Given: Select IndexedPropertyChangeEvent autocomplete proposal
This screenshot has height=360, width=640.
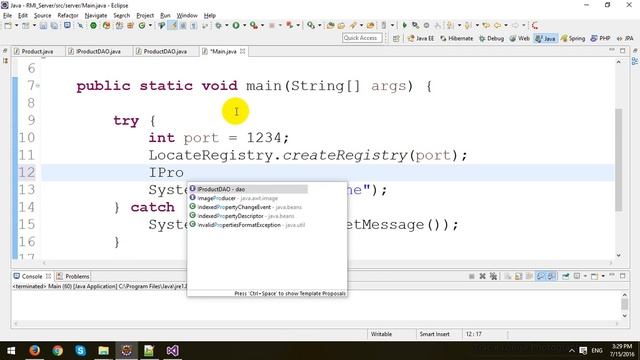Looking at the screenshot, I should pos(248,207).
